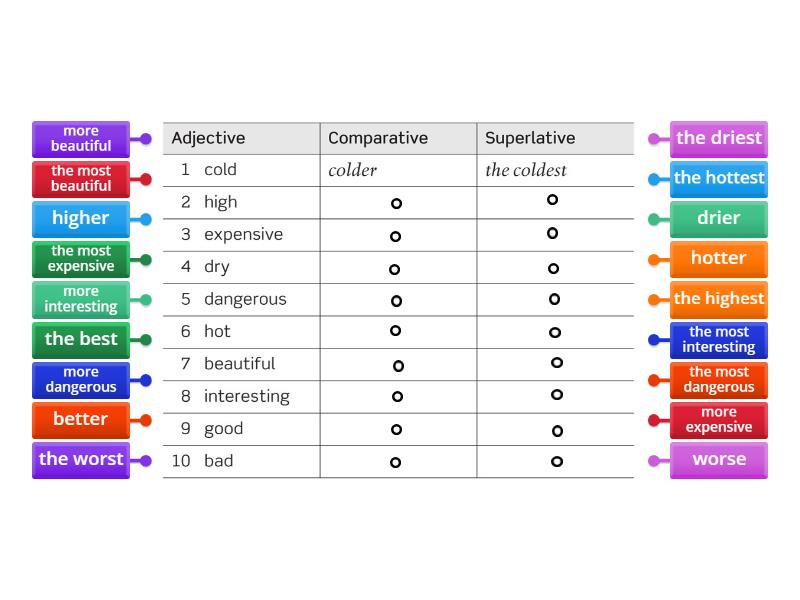This screenshot has width=800, height=600.
Task: Select the 'more dangerous' tile
Action: click(x=80, y=379)
